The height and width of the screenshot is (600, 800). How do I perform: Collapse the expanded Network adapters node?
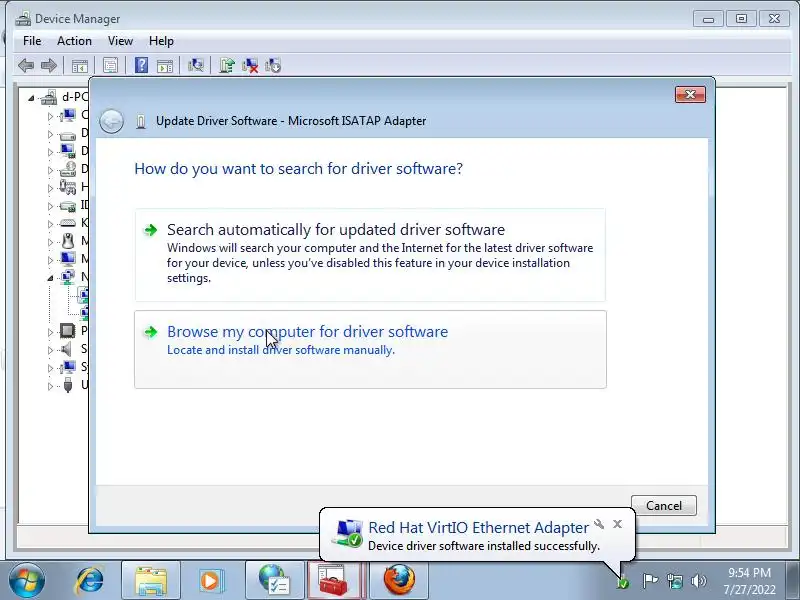click(x=50, y=278)
